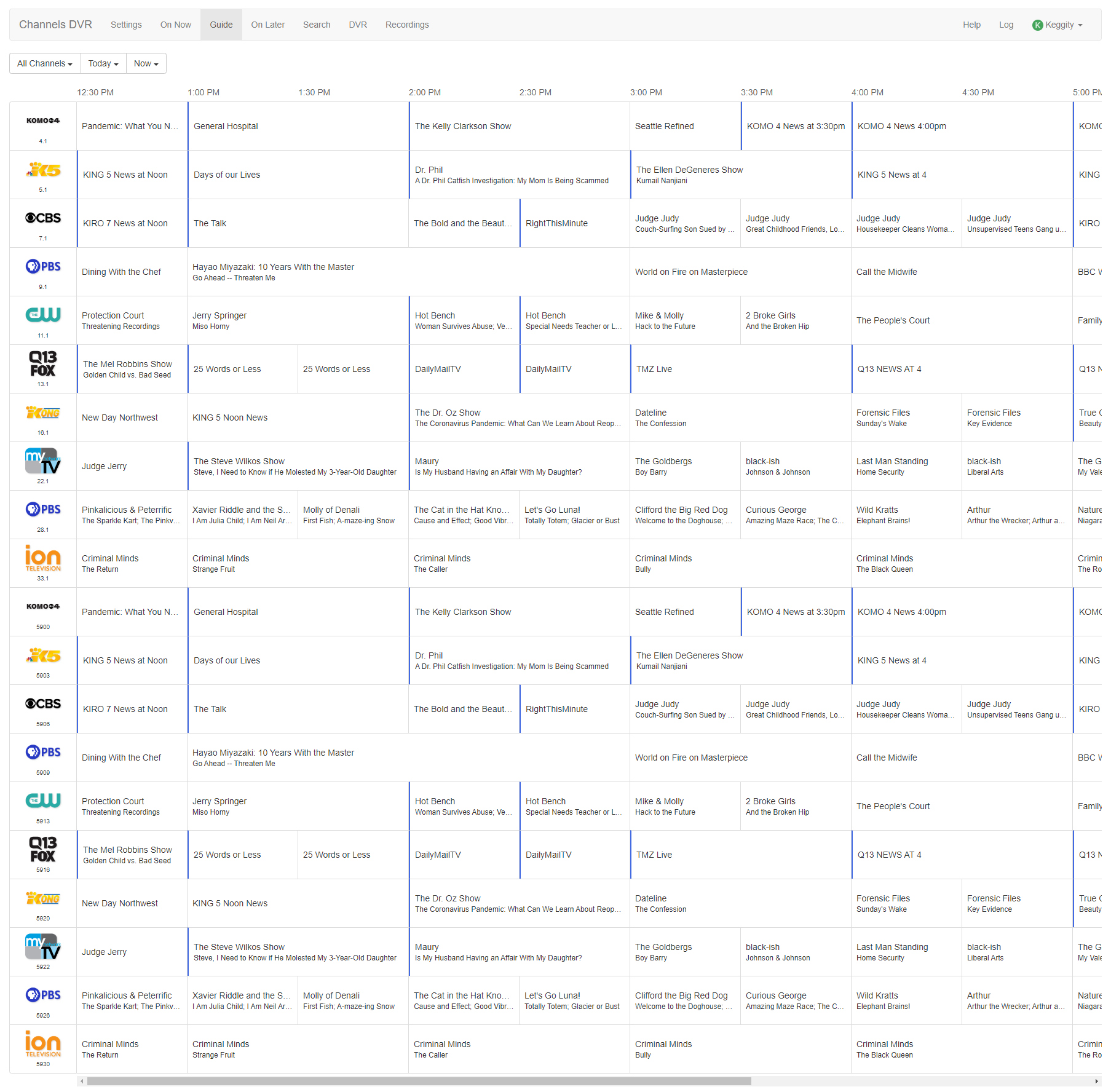The height and width of the screenshot is (1092, 1111).
Task: Click the KOMO 4 logo for channel 4.1
Action: point(43,121)
